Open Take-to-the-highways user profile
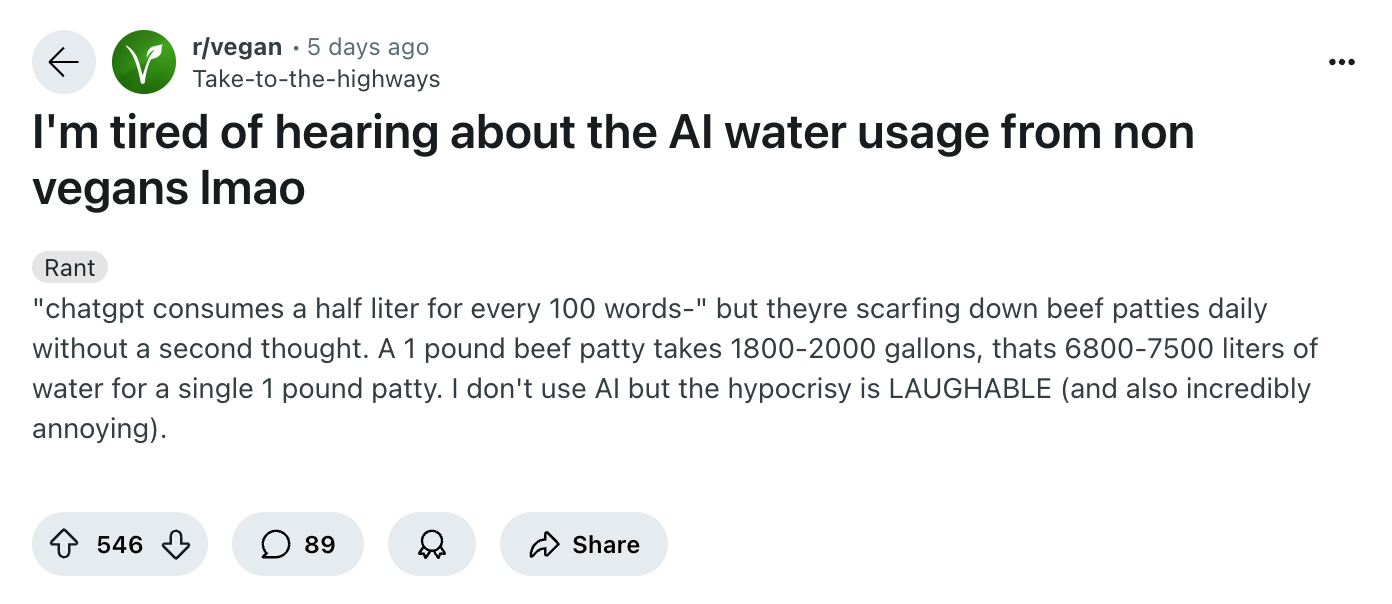This screenshot has width=1392, height=604. (x=315, y=78)
